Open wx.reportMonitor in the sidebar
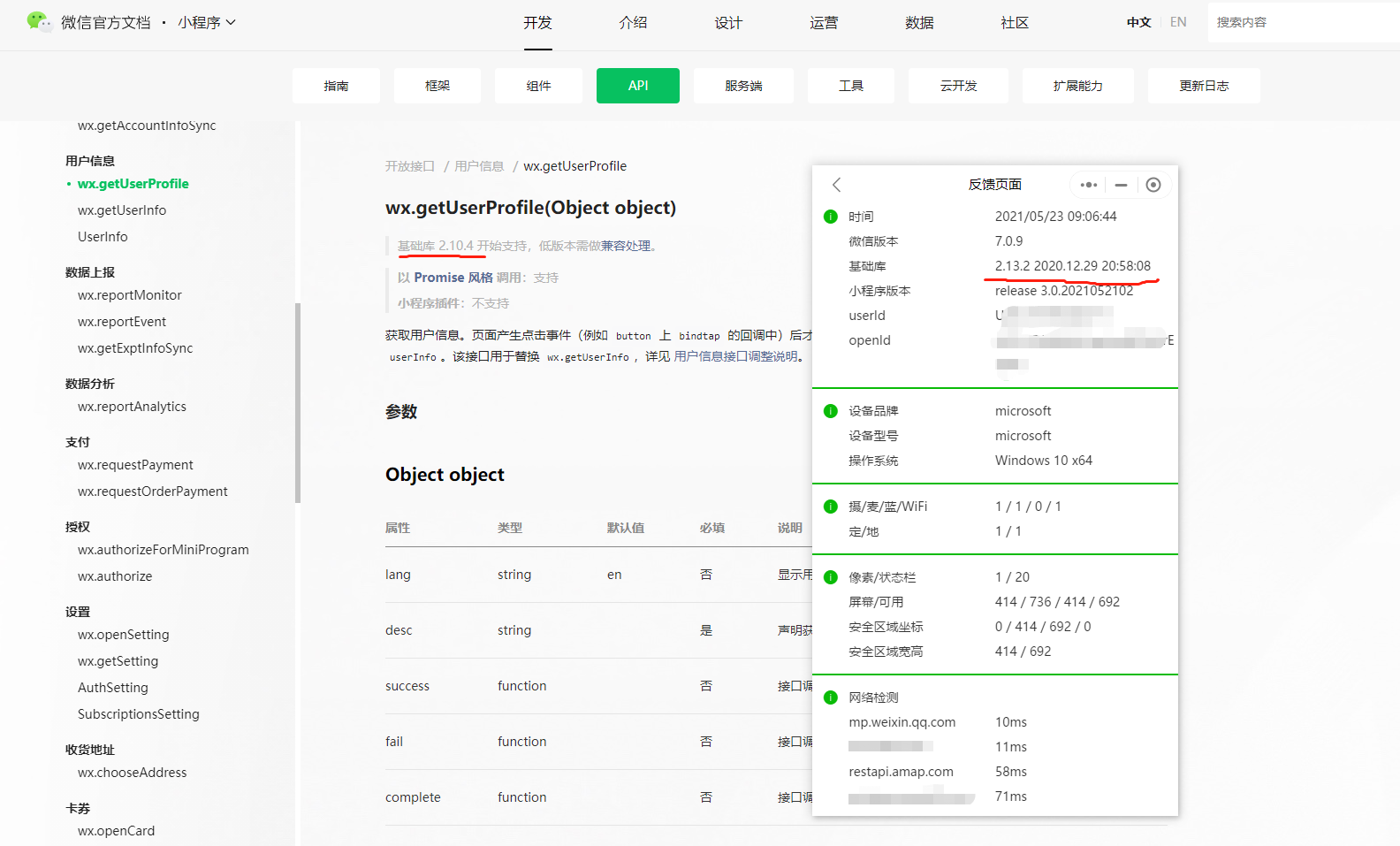 click(x=130, y=295)
